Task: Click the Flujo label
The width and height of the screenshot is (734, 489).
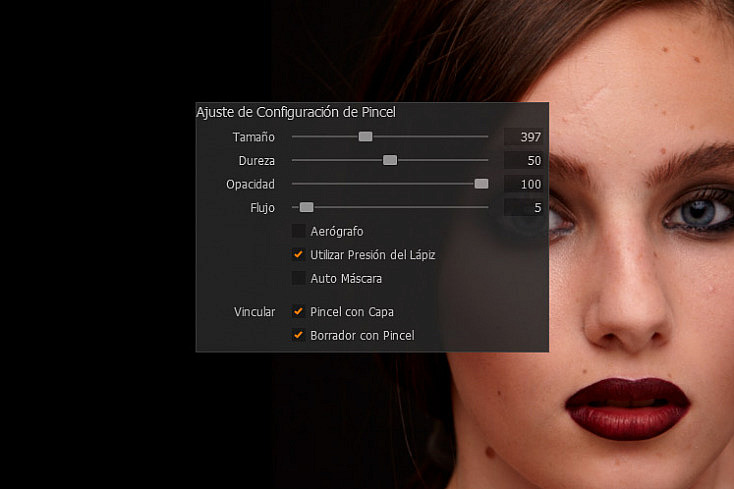Action: 262,208
